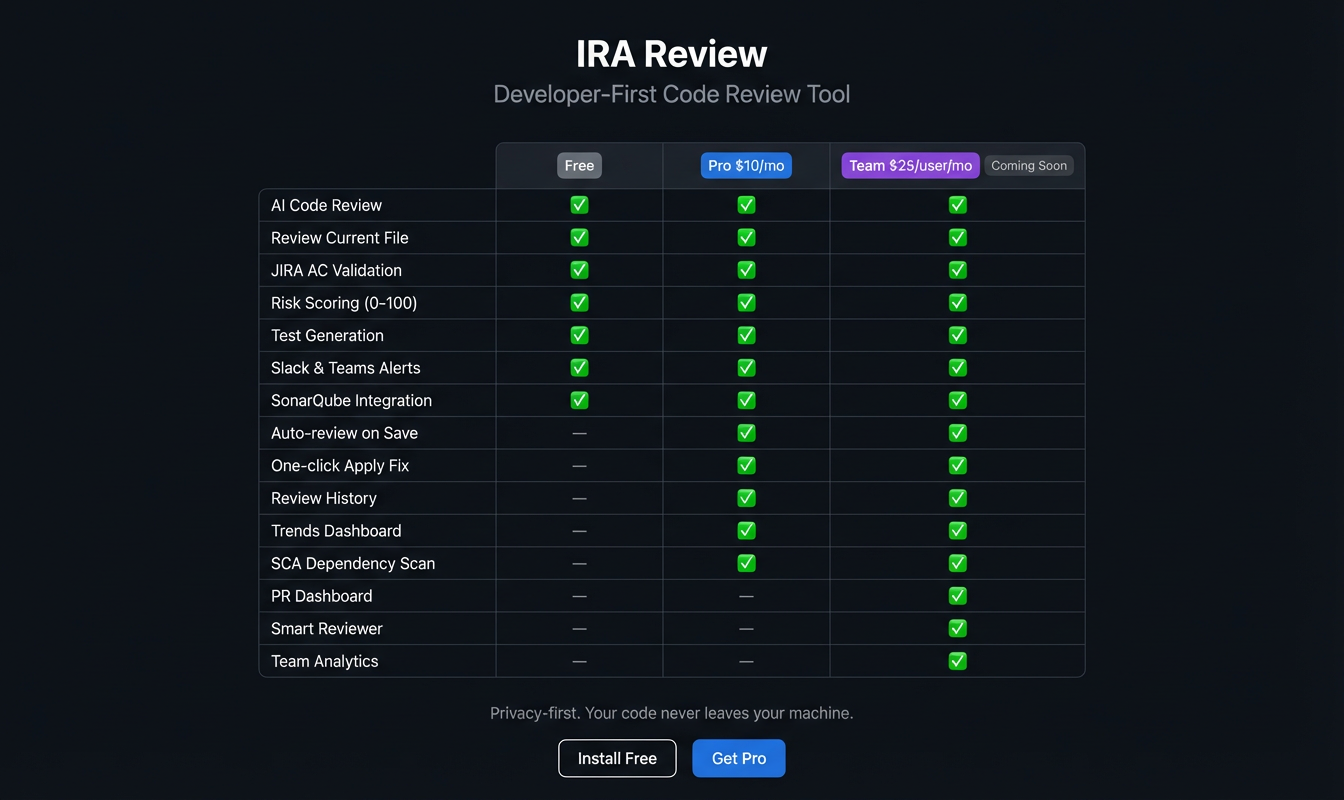Click the Install Free button
Image resolution: width=1344 pixels, height=800 pixels.
(x=617, y=758)
